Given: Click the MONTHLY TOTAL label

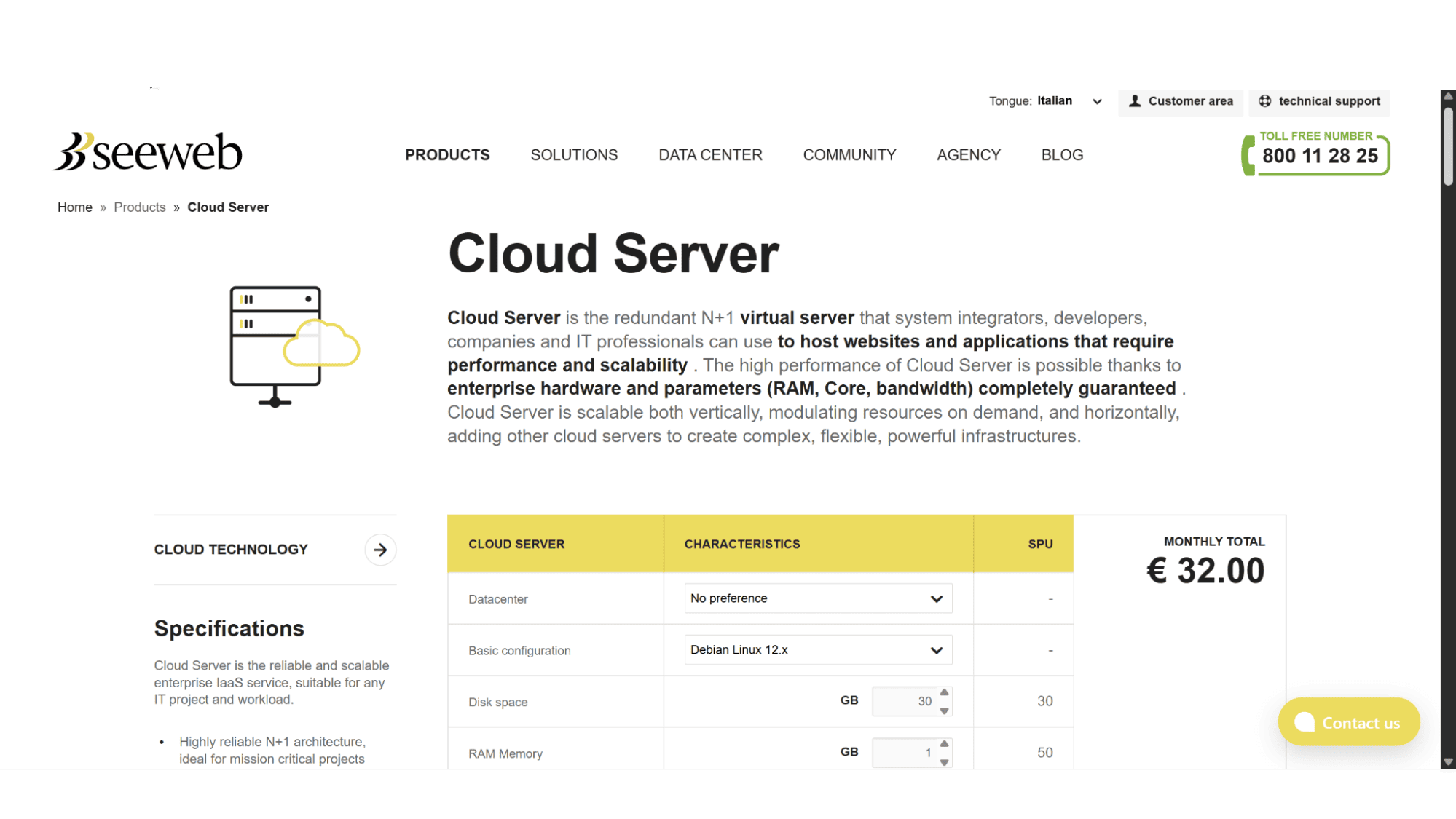Looking at the screenshot, I should pyautogui.click(x=1214, y=542).
